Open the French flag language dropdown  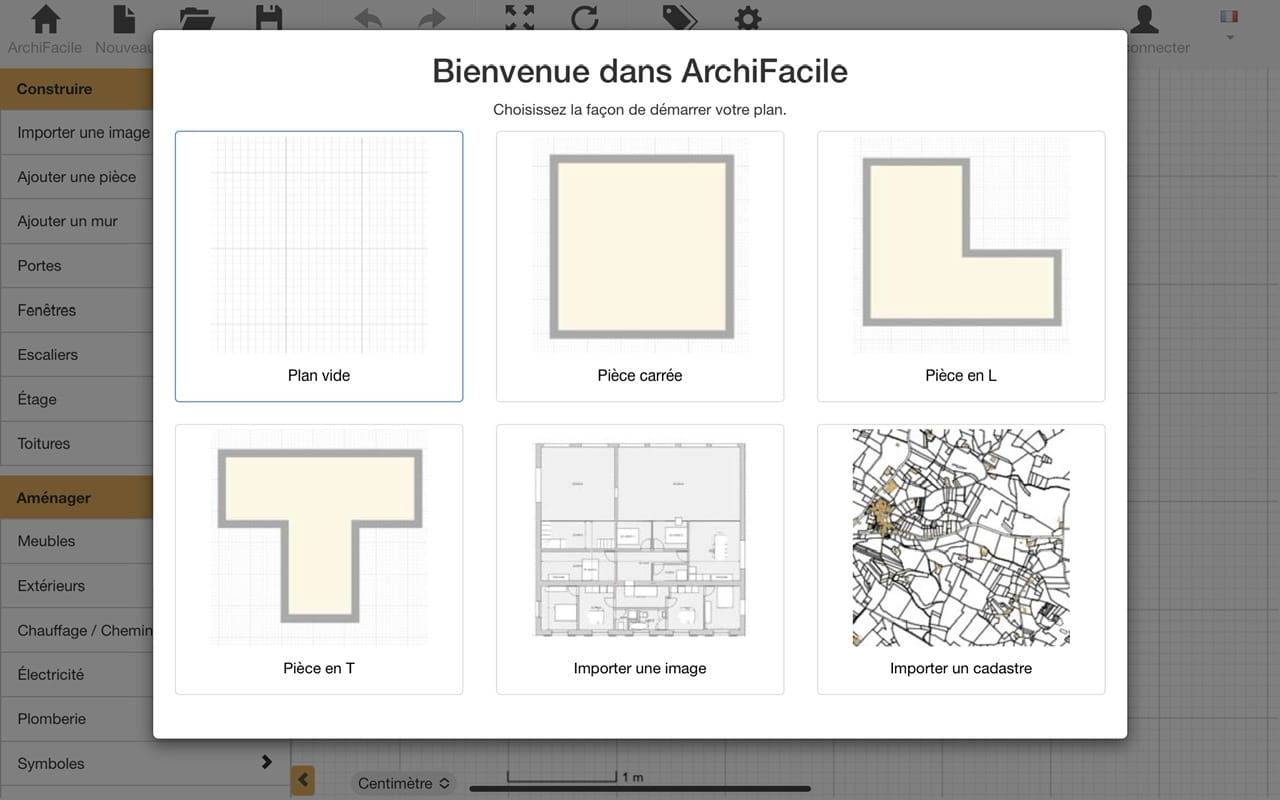click(1229, 24)
